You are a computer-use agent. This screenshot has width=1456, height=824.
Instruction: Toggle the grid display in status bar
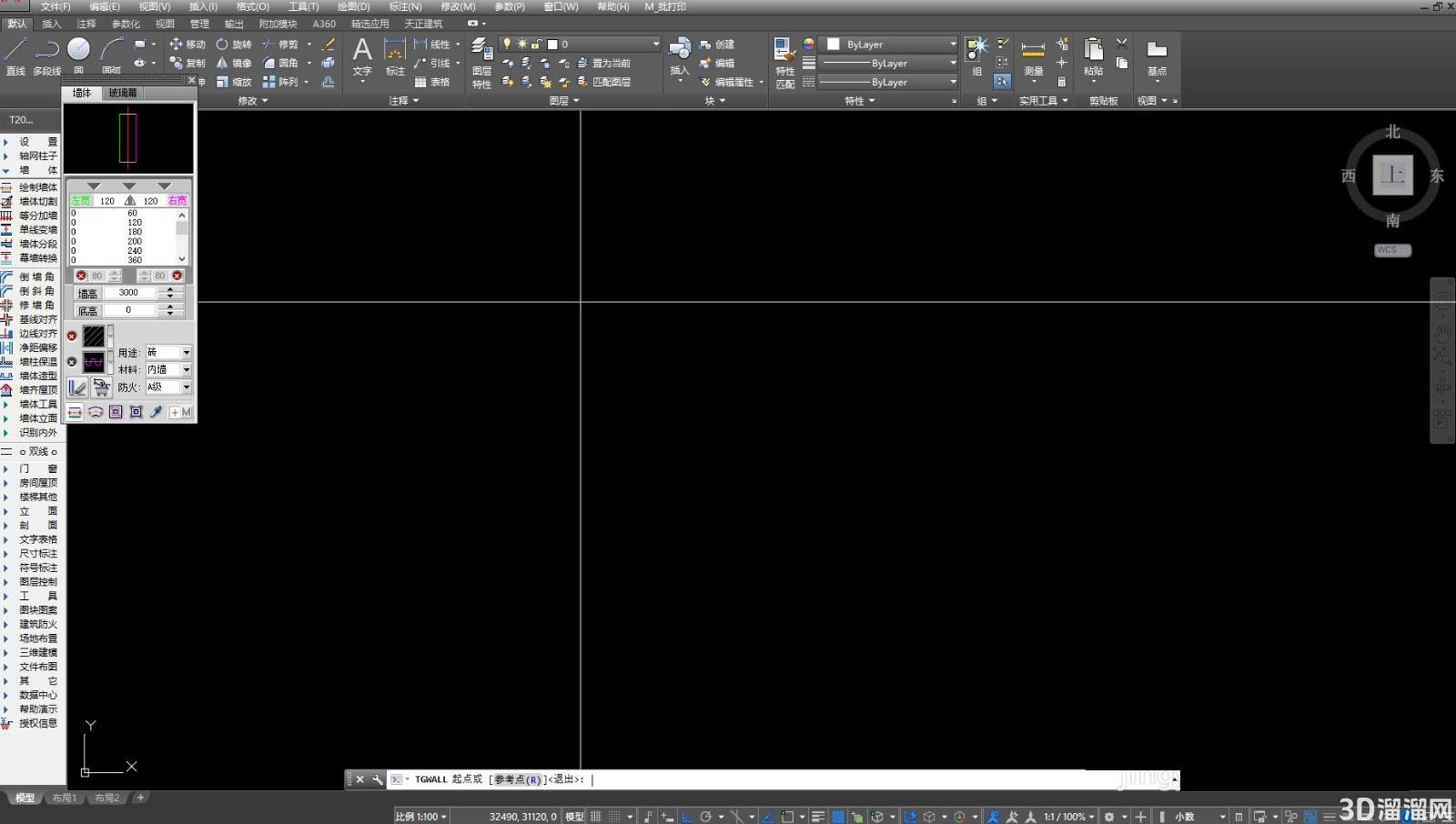click(596, 816)
